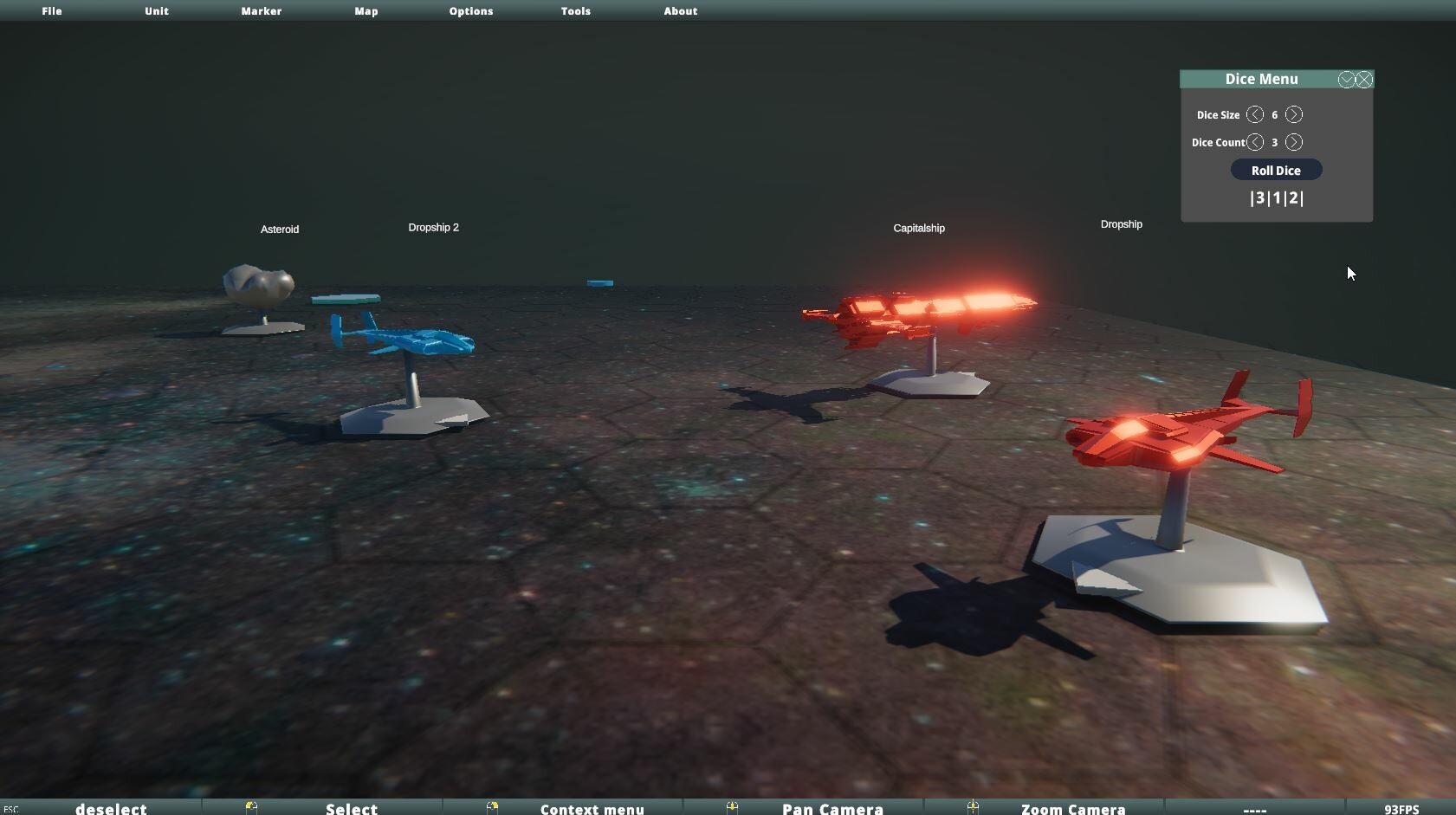Open the File menu
Screen dimensions: 1456x815
click(51, 10)
